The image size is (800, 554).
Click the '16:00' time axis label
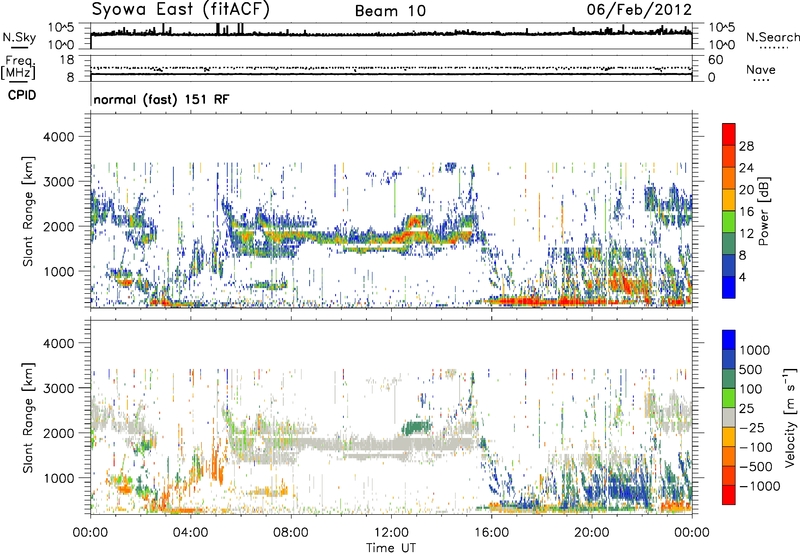tap(492, 533)
